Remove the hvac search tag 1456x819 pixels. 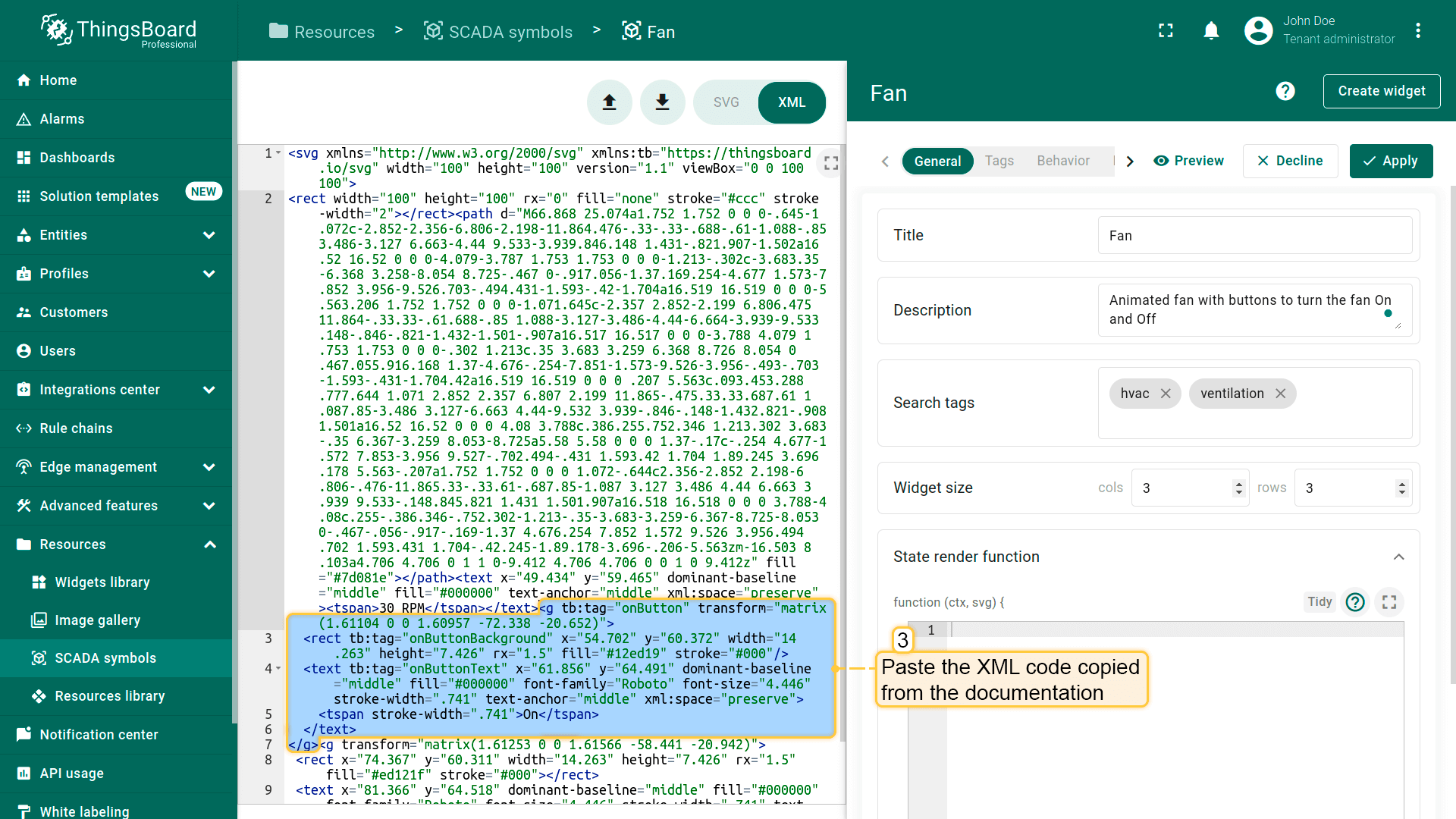pyautogui.click(x=1166, y=394)
